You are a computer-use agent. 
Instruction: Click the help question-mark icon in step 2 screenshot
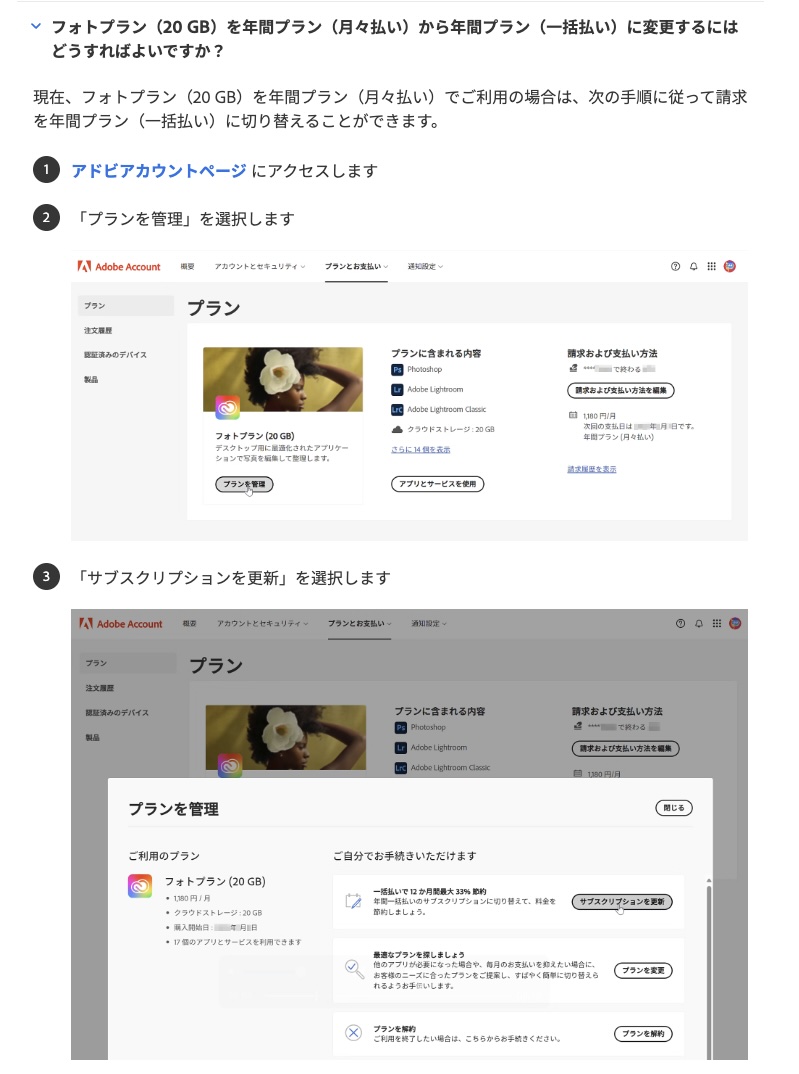(676, 266)
